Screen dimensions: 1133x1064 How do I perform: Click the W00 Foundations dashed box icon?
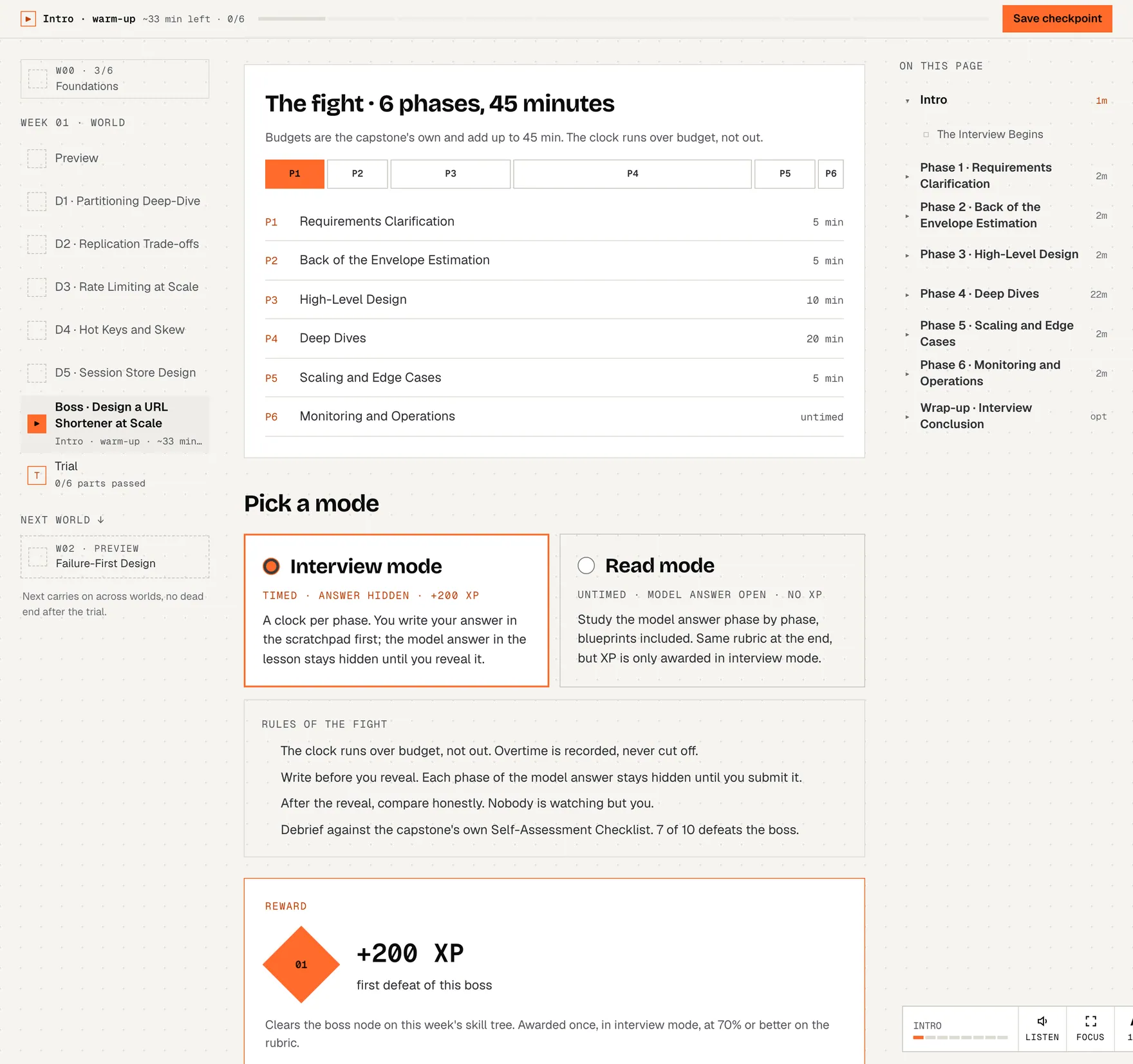click(x=38, y=79)
